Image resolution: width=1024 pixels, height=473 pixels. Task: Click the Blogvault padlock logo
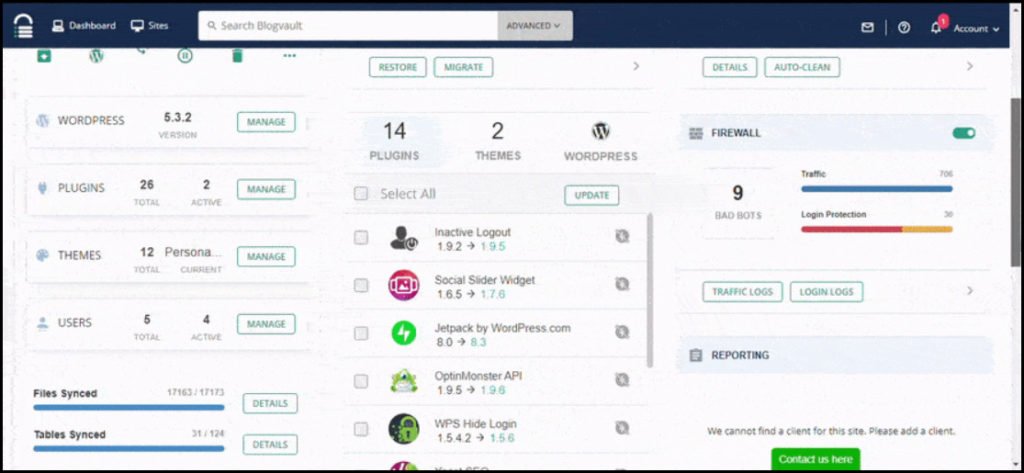tap(23, 26)
